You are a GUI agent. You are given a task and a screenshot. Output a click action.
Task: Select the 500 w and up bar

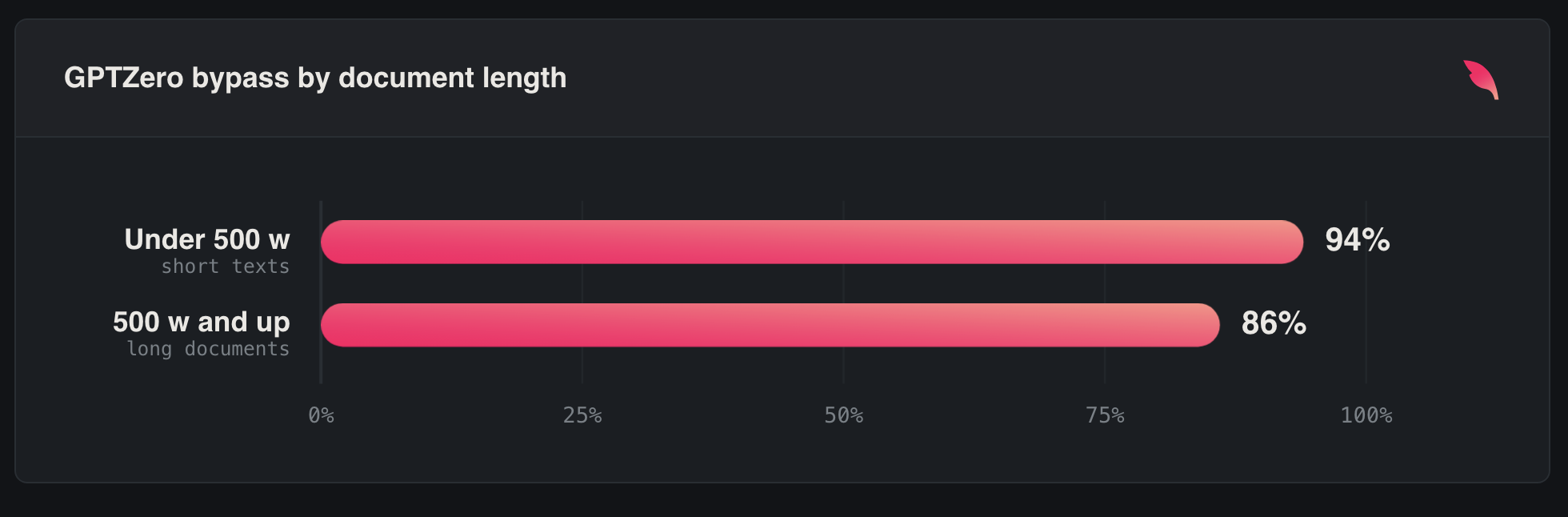point(770,325)
